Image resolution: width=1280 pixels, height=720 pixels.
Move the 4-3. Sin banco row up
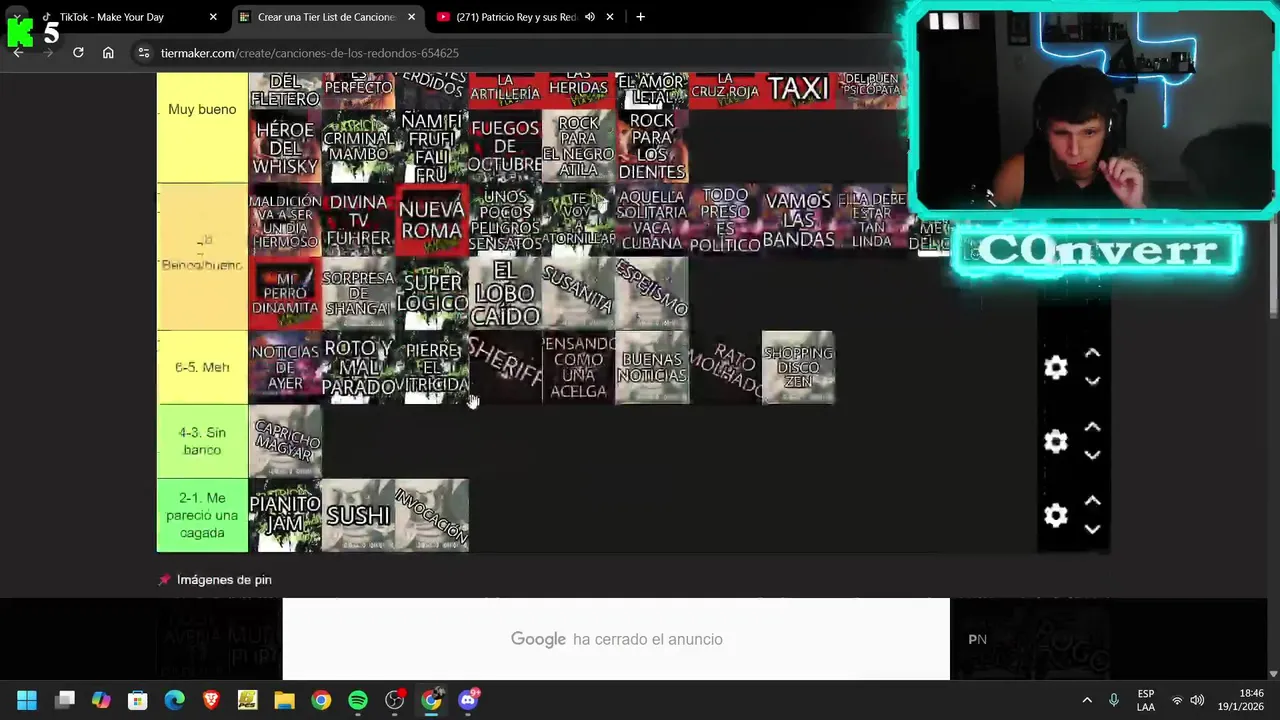pyautogui.click(x=1092, y=428)
